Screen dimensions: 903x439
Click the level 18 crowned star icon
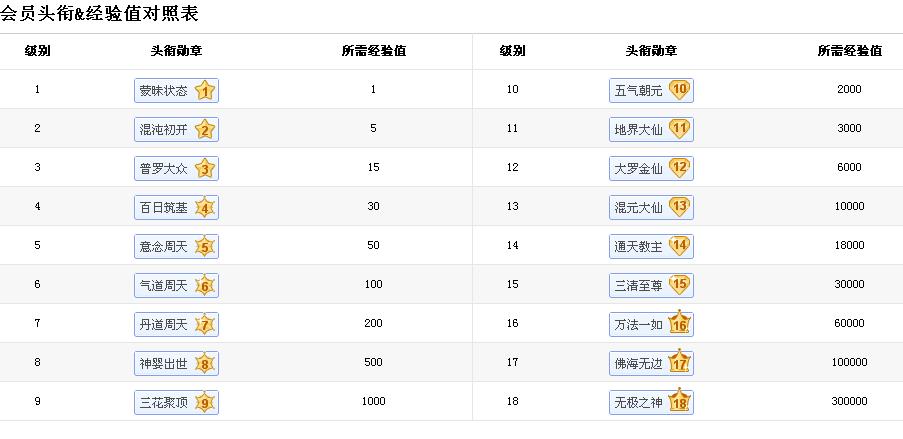[x=680, y=401]
